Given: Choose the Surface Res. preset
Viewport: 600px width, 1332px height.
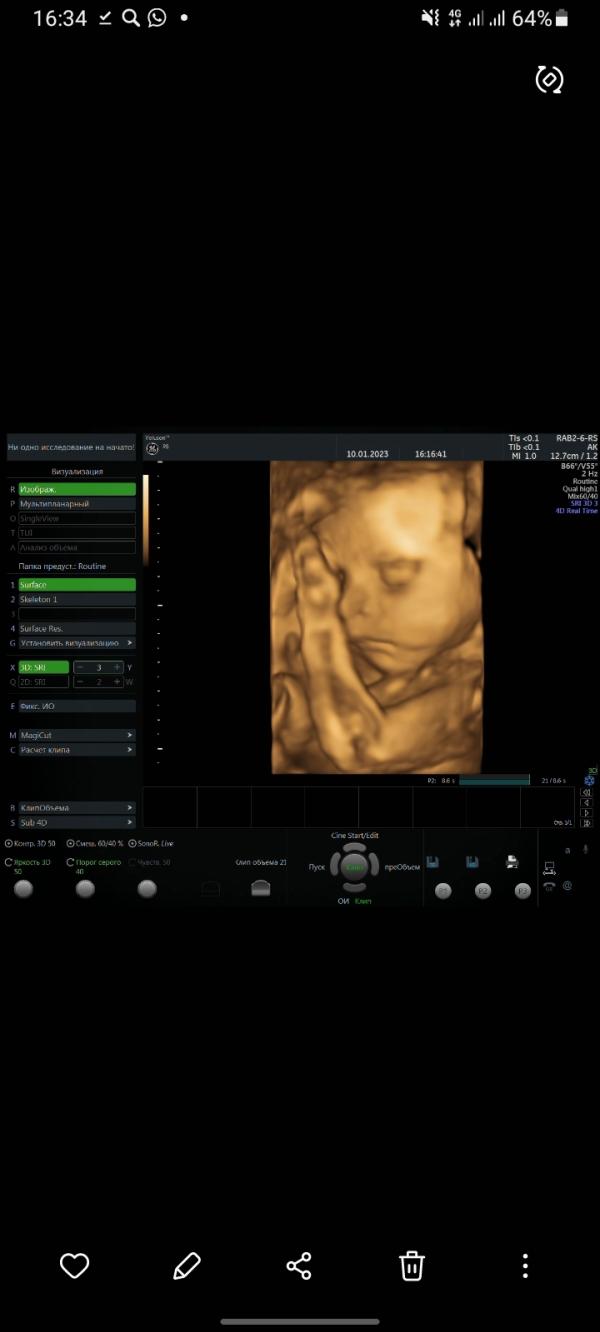Looking at the screenshot, I should click(77, 628).
